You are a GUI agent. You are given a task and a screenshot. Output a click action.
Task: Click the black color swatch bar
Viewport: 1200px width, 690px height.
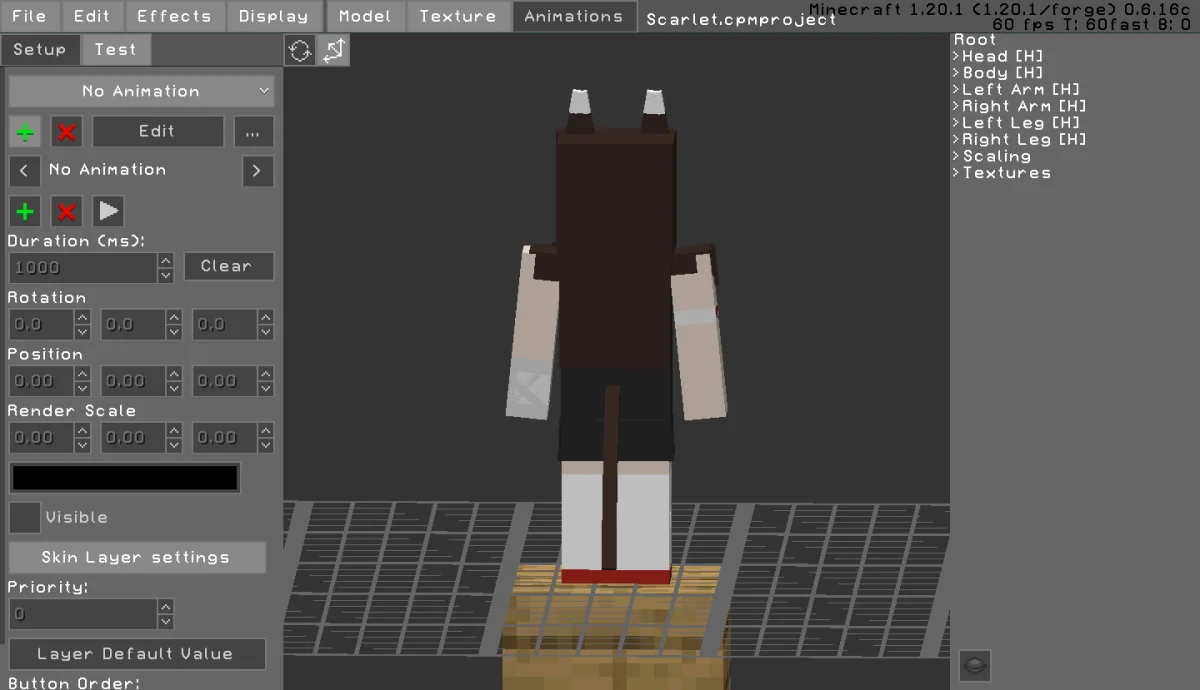[125, 478]
